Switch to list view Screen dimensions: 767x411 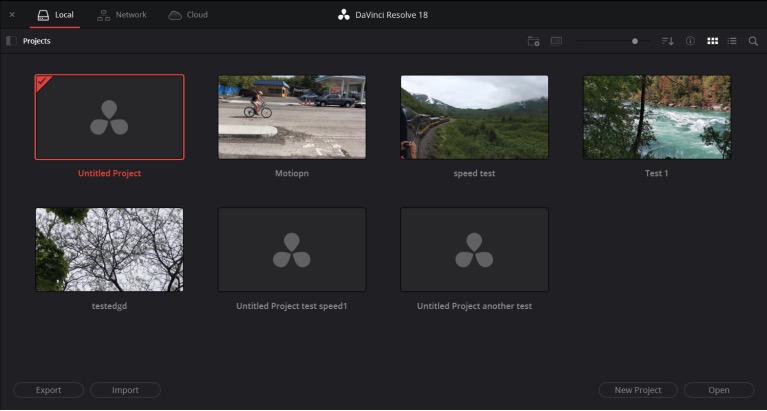click(732, 41)
